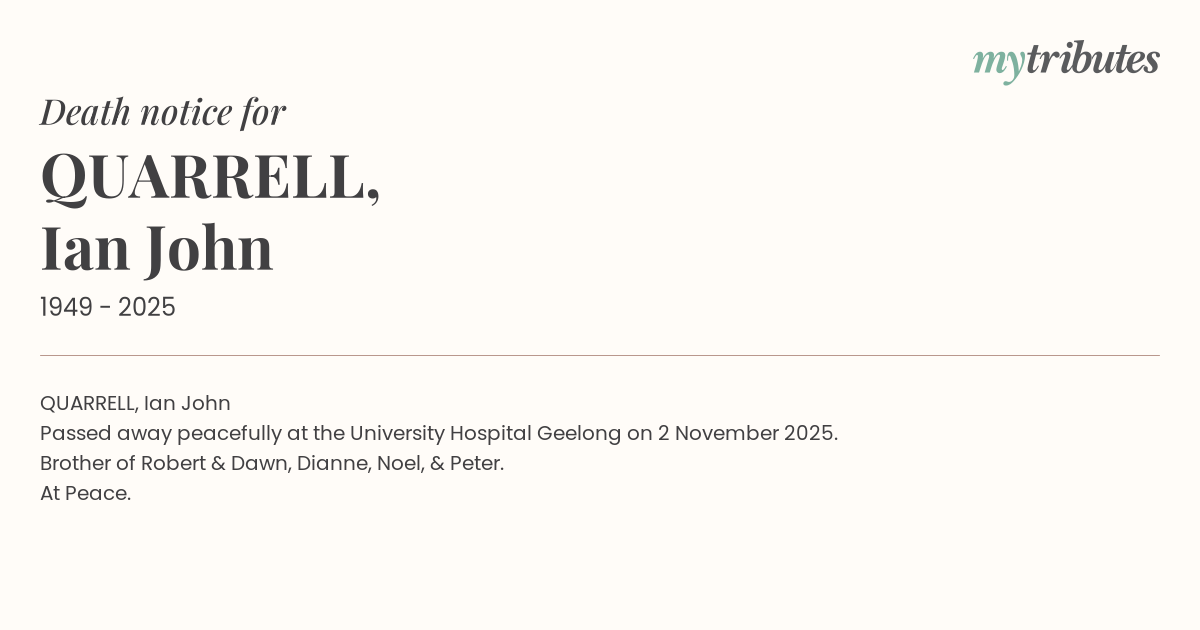Click the names "Robert & Dawn"

point(212,463)
